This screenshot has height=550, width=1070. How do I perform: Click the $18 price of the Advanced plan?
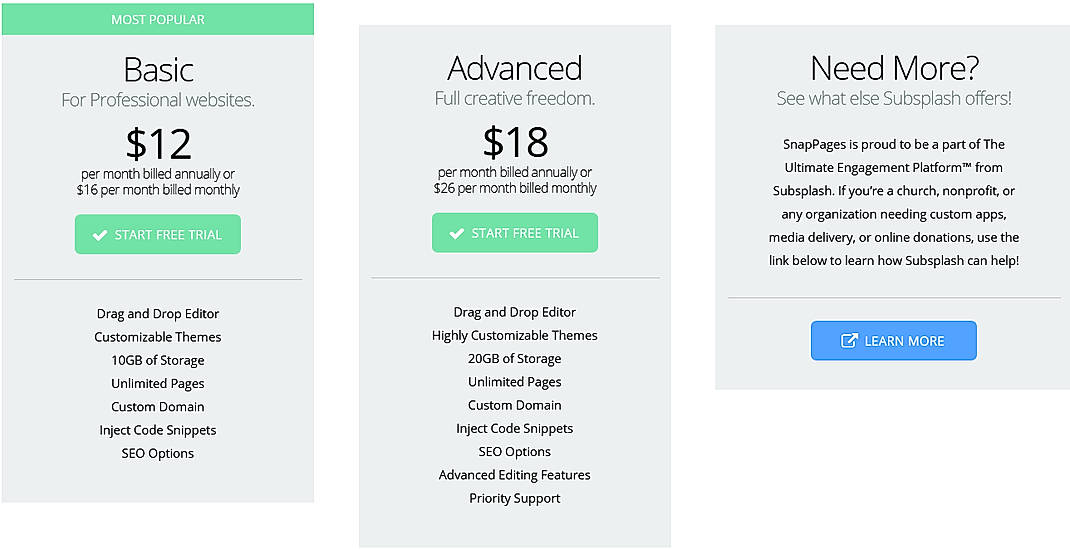[x=515, y=142]
